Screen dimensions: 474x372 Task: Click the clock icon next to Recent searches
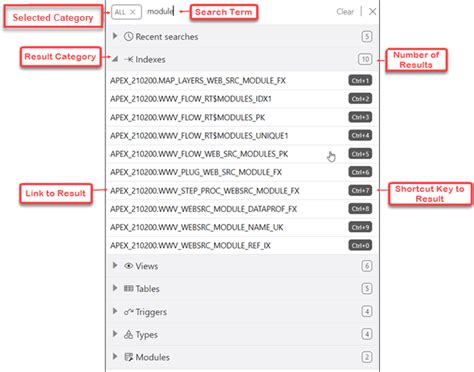pyautogui.click(x=128, y=36)
